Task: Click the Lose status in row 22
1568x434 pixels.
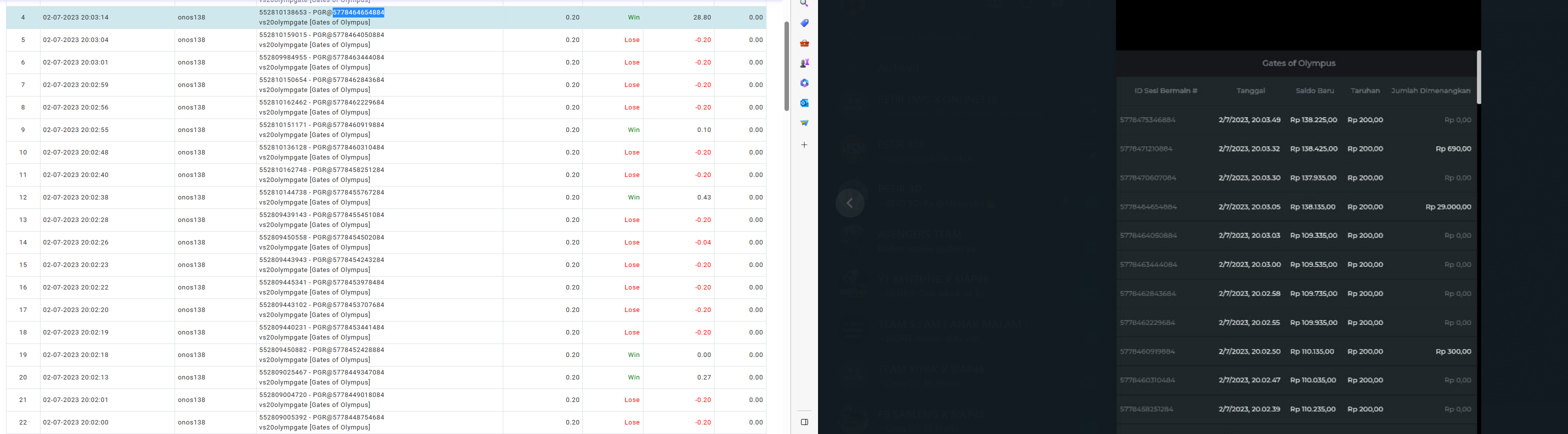Action: coord(632,423)
